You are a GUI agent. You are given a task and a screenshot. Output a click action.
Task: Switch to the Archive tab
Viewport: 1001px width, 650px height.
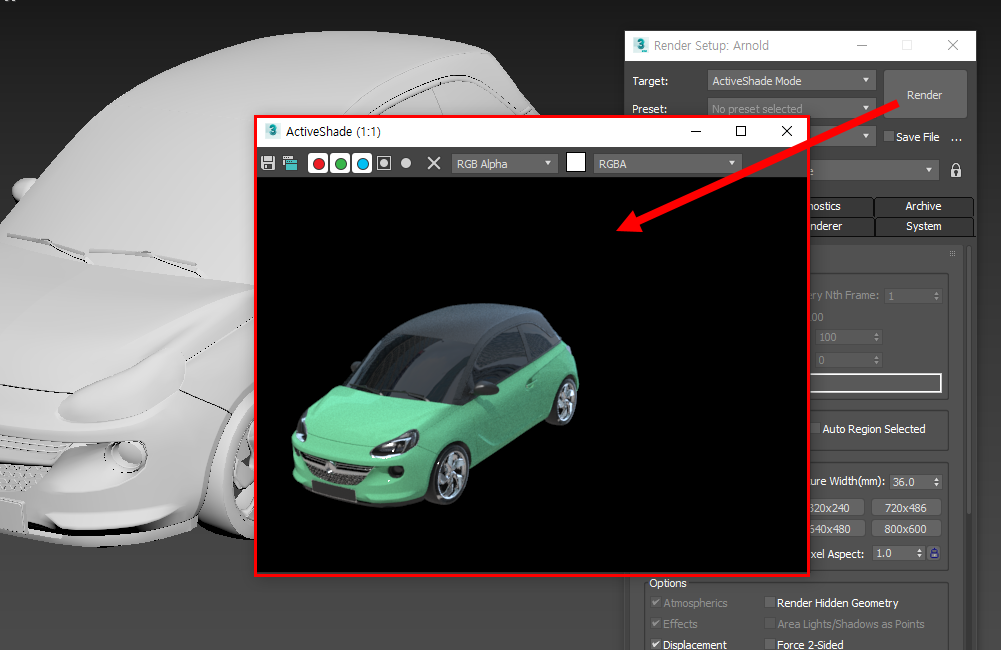click(x=923, y=206)
